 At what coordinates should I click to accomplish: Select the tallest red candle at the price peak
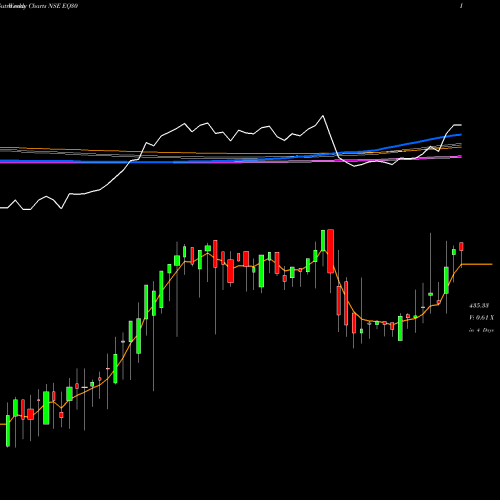pos(330,251)
